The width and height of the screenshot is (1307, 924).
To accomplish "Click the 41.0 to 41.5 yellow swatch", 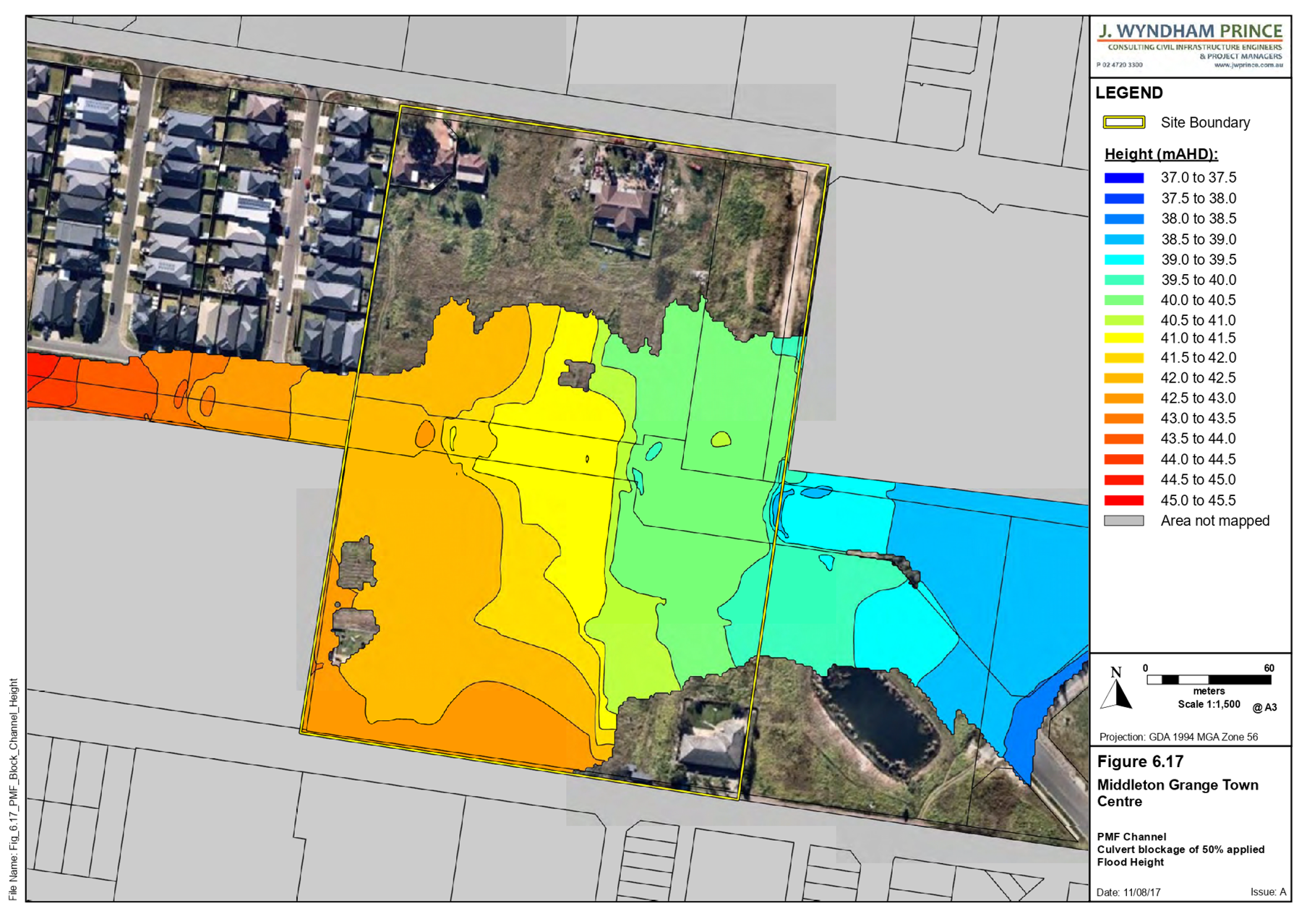I will coord(1123,338).
